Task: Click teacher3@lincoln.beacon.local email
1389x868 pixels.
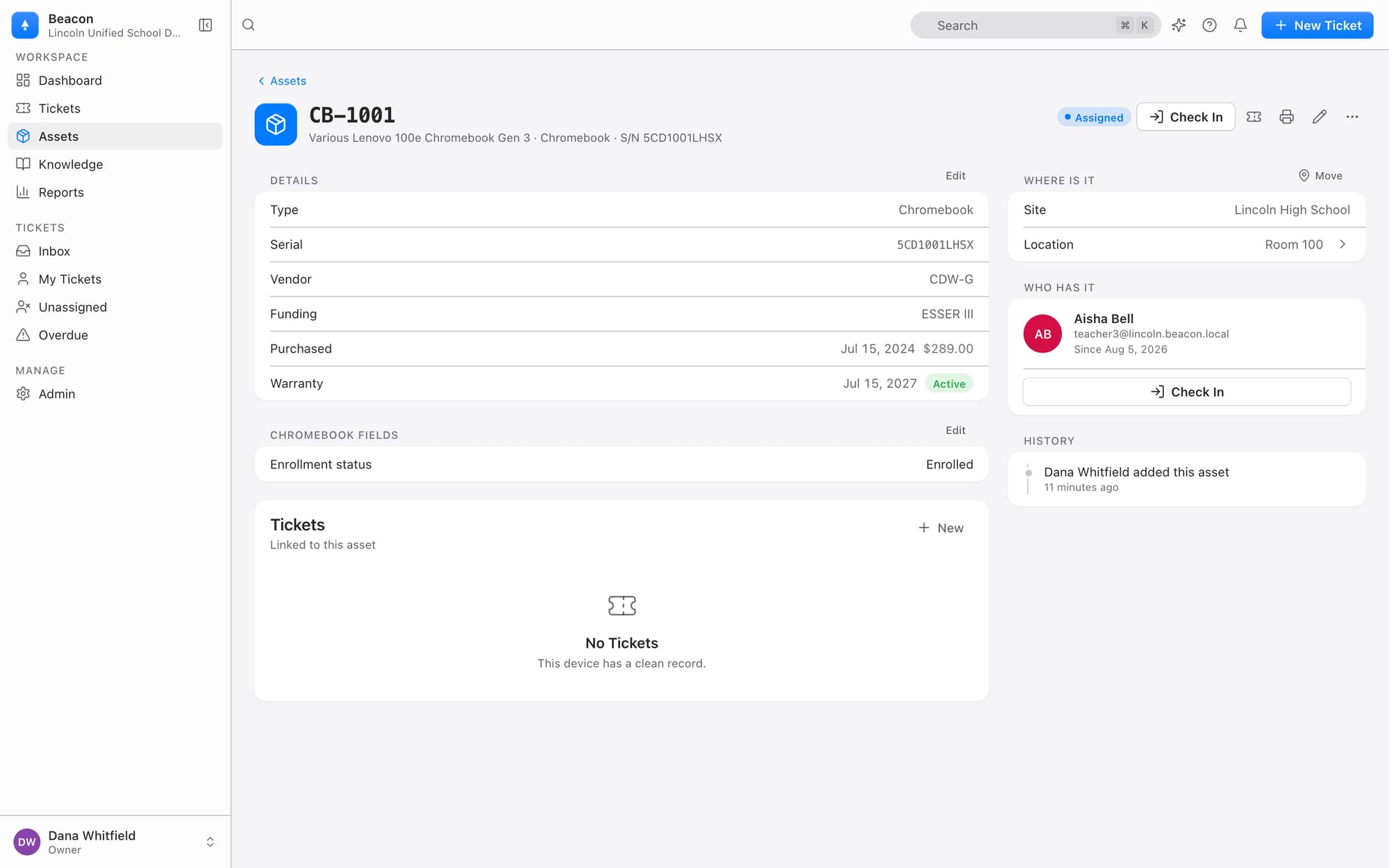Action: click(x=1151, y=334)
